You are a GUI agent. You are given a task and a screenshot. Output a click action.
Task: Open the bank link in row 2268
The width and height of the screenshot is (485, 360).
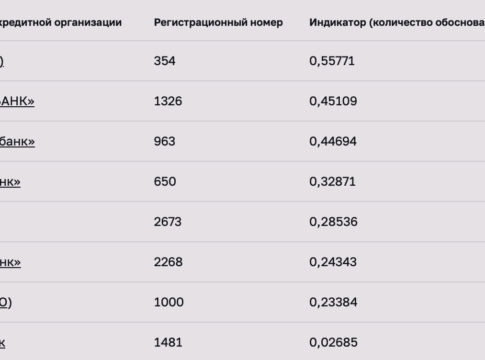click(x=10, y=262)
